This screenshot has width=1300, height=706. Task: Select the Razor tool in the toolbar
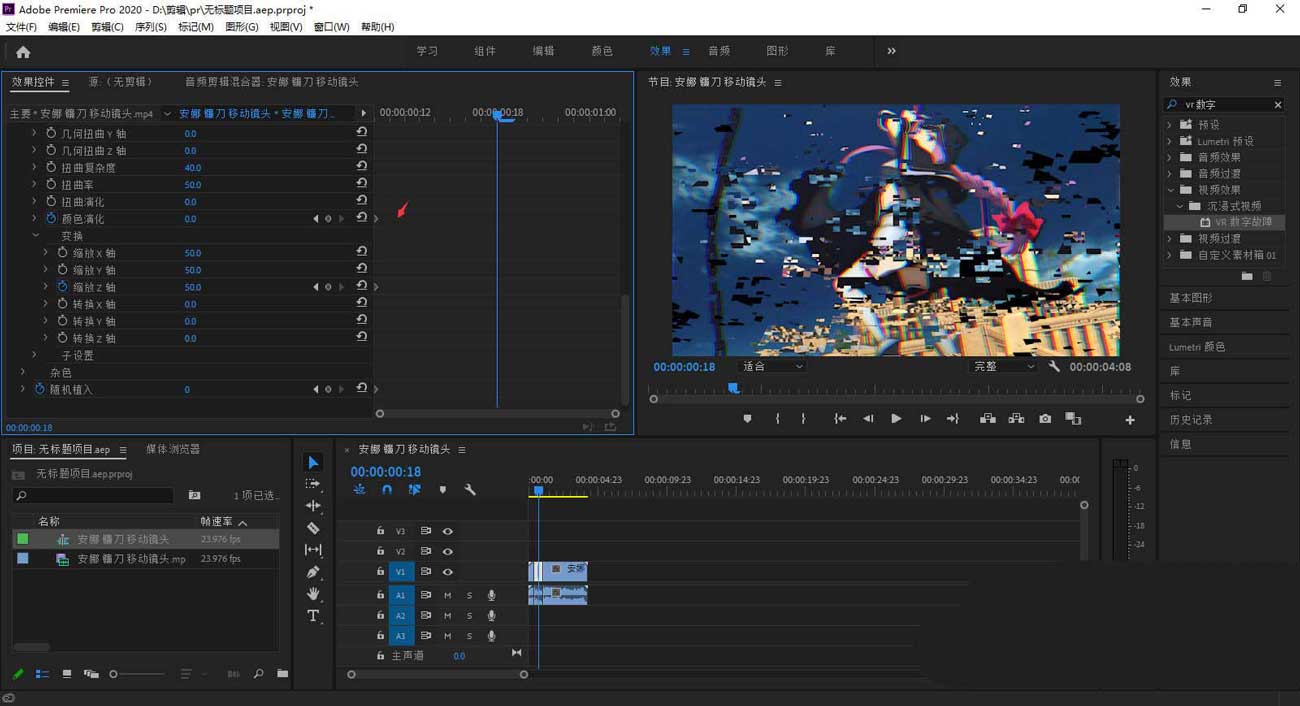point(313,528)
